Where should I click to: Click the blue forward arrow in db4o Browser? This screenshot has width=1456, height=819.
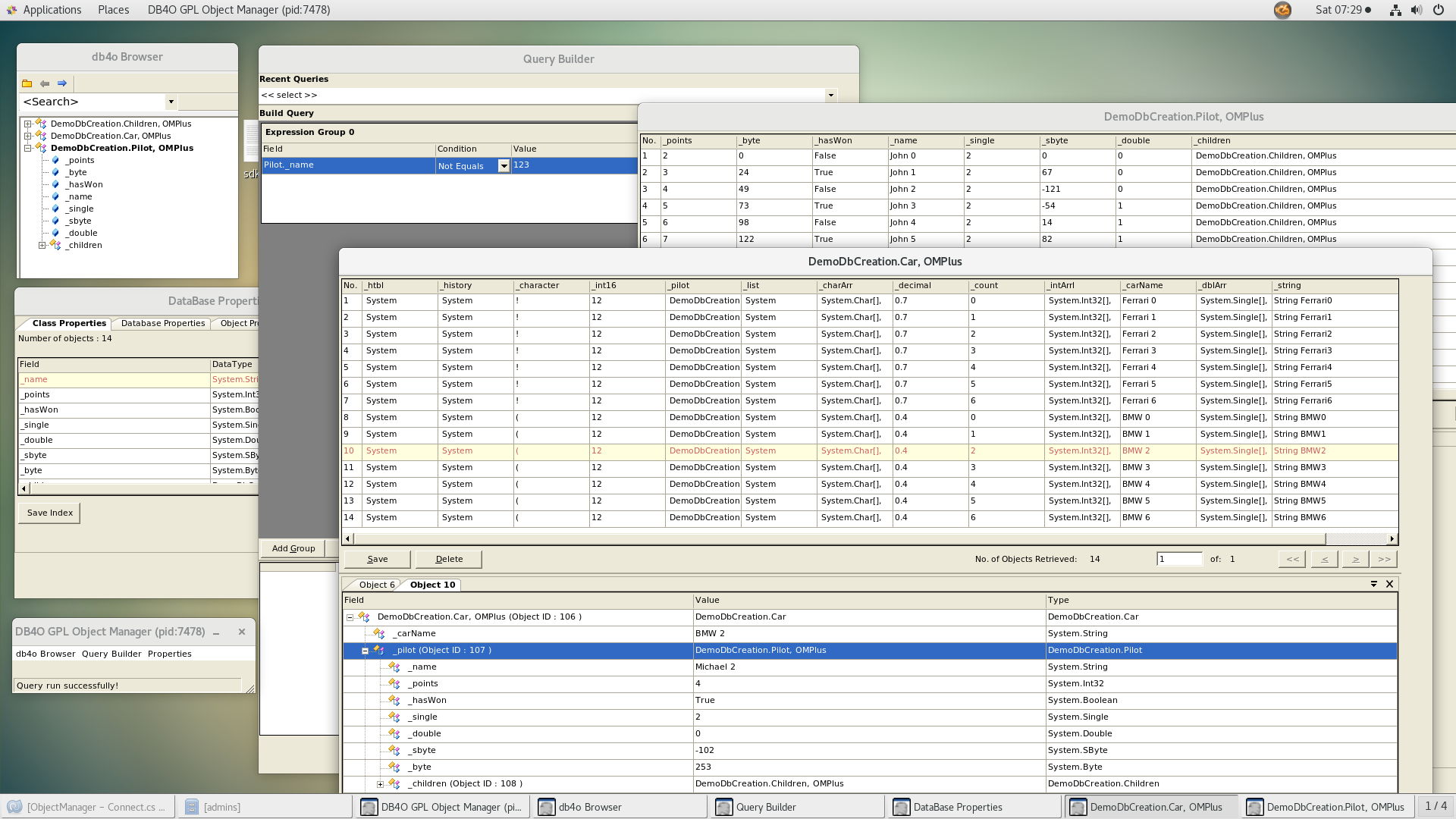click(62, 83)
